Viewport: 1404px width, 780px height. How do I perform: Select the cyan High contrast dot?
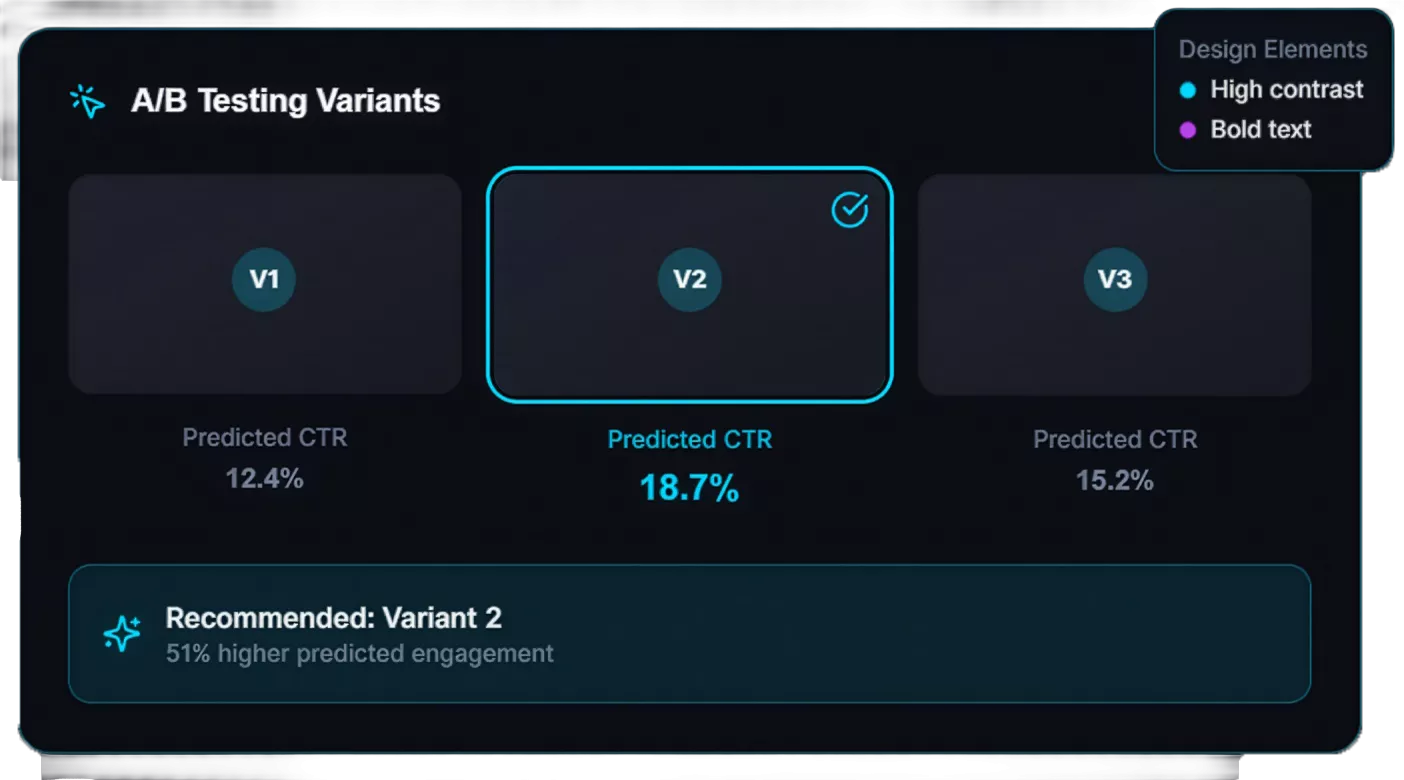tap(1188, 90)
